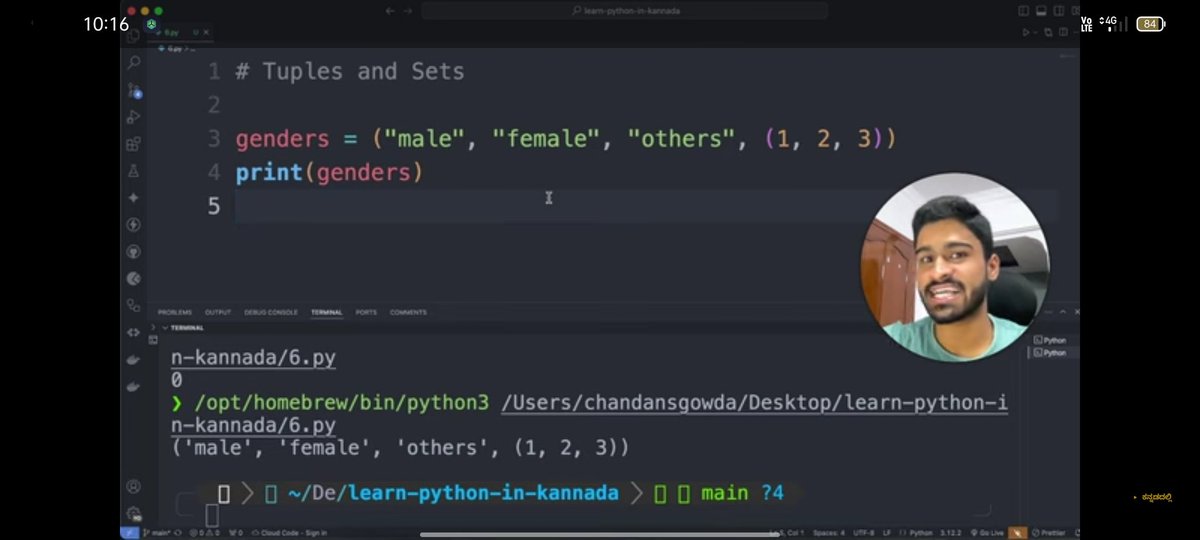Open the first Docker whale icon
The width and height of the screenshot is (1200, 540).
134,359
